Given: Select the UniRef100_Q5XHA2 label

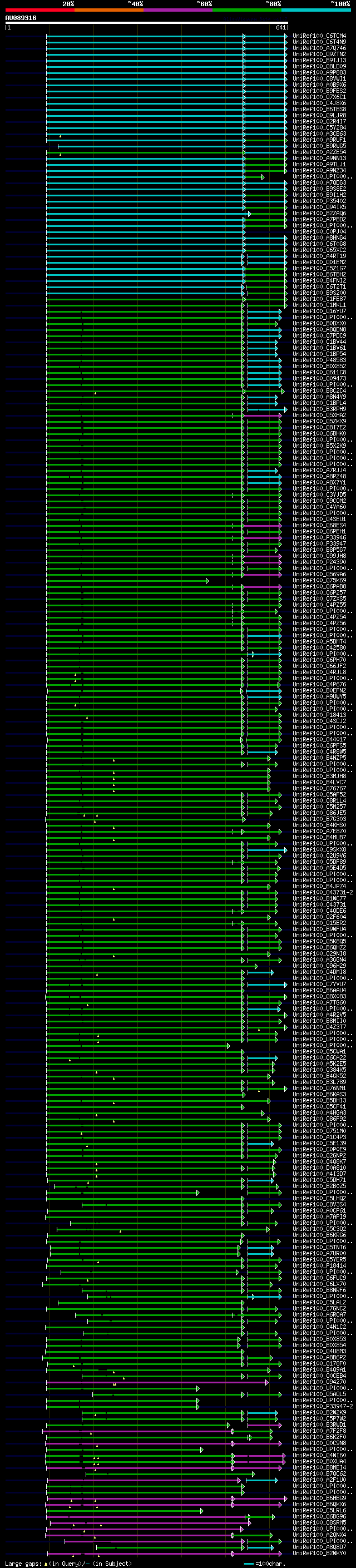Looking at the screenshot, I should [319, 416].
